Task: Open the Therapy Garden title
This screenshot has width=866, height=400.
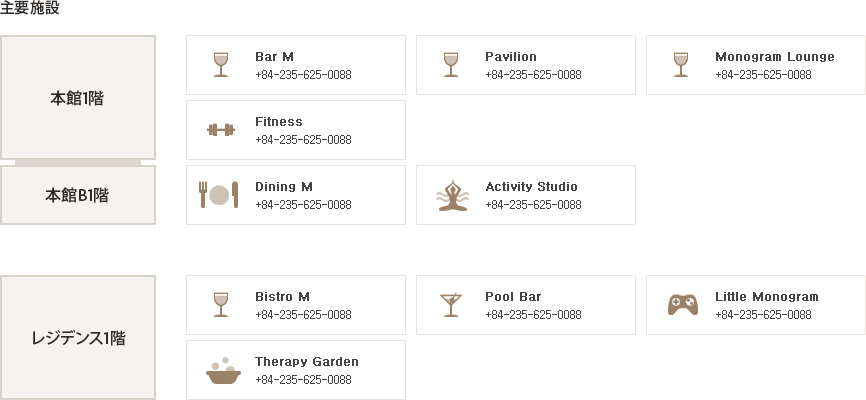Action: 307,362
